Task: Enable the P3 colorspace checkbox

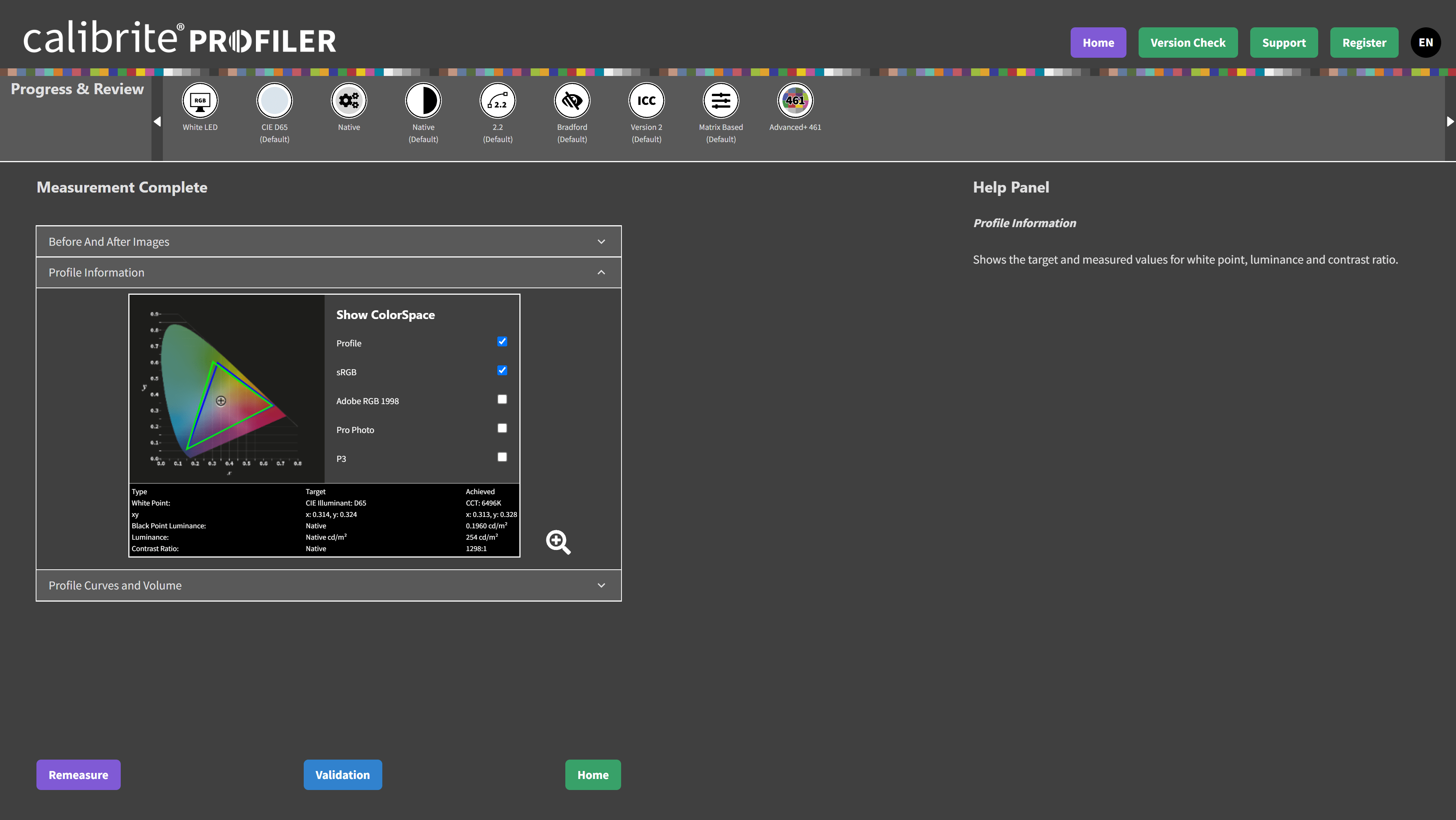Action: click(x=502, y=457)
